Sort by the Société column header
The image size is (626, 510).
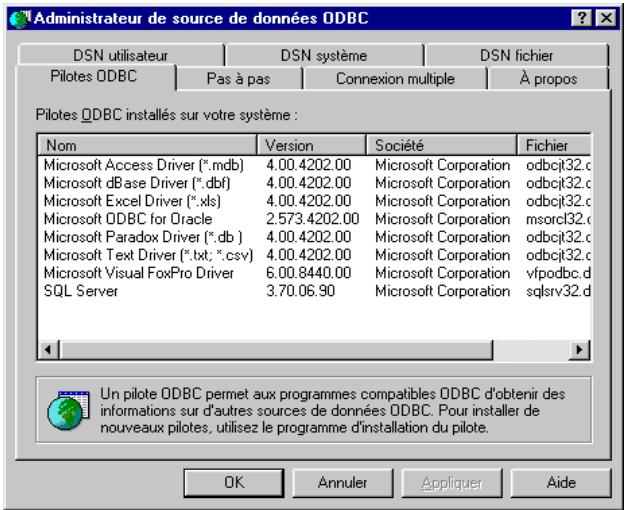[x=442, y=145]
